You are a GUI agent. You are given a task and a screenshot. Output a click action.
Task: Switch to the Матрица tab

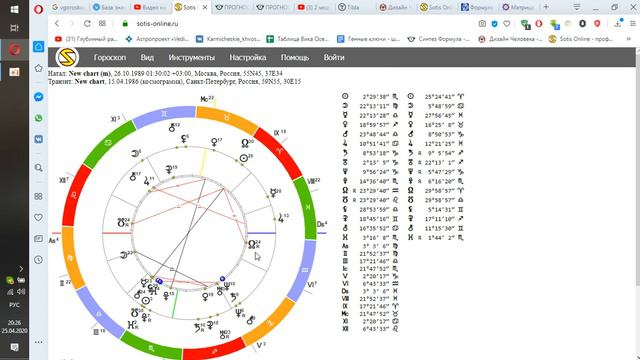518,7
